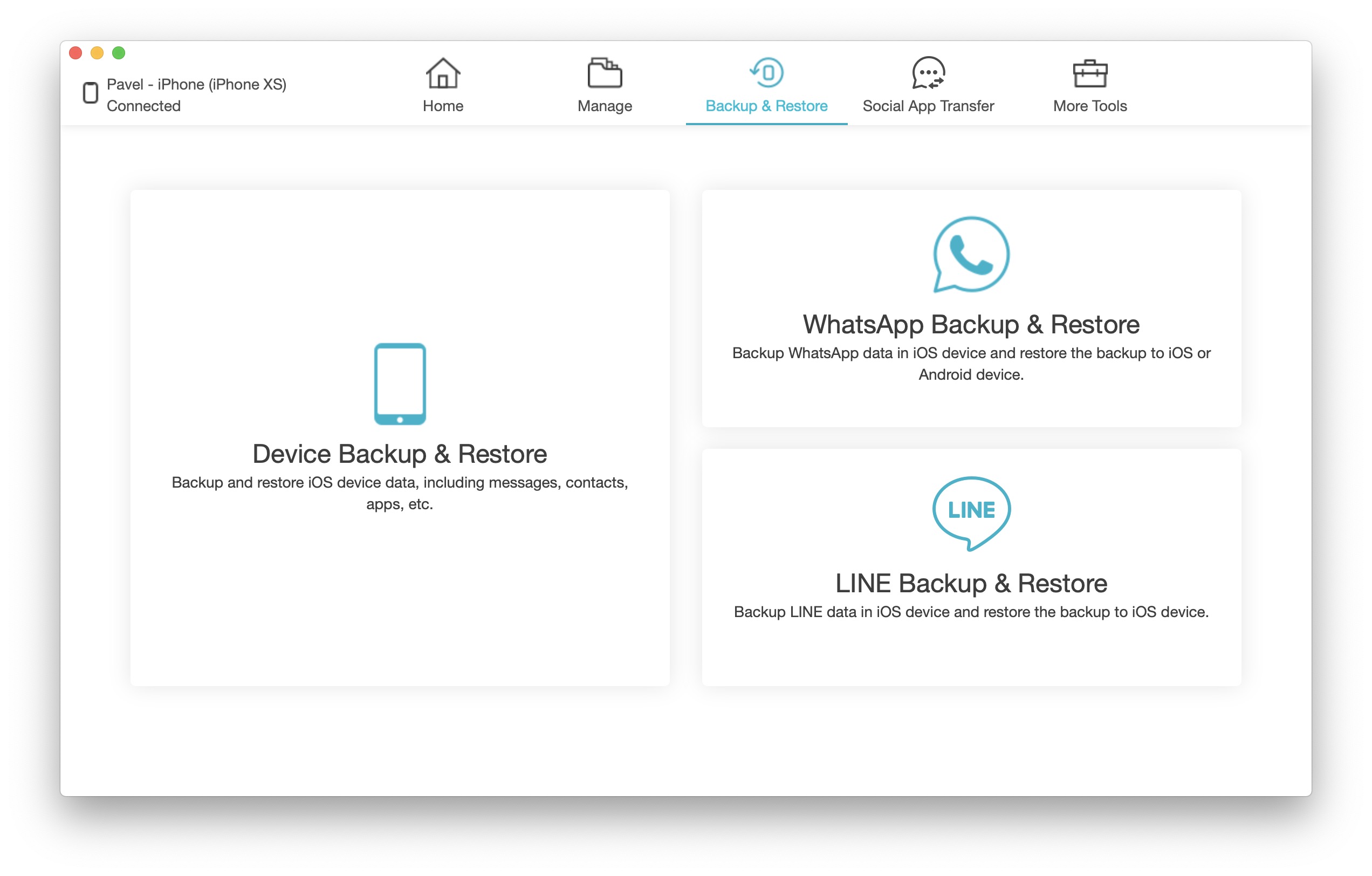Select the Social App Transfer tab label
The height and width of the screenshot is (876, 1372).
928,106
